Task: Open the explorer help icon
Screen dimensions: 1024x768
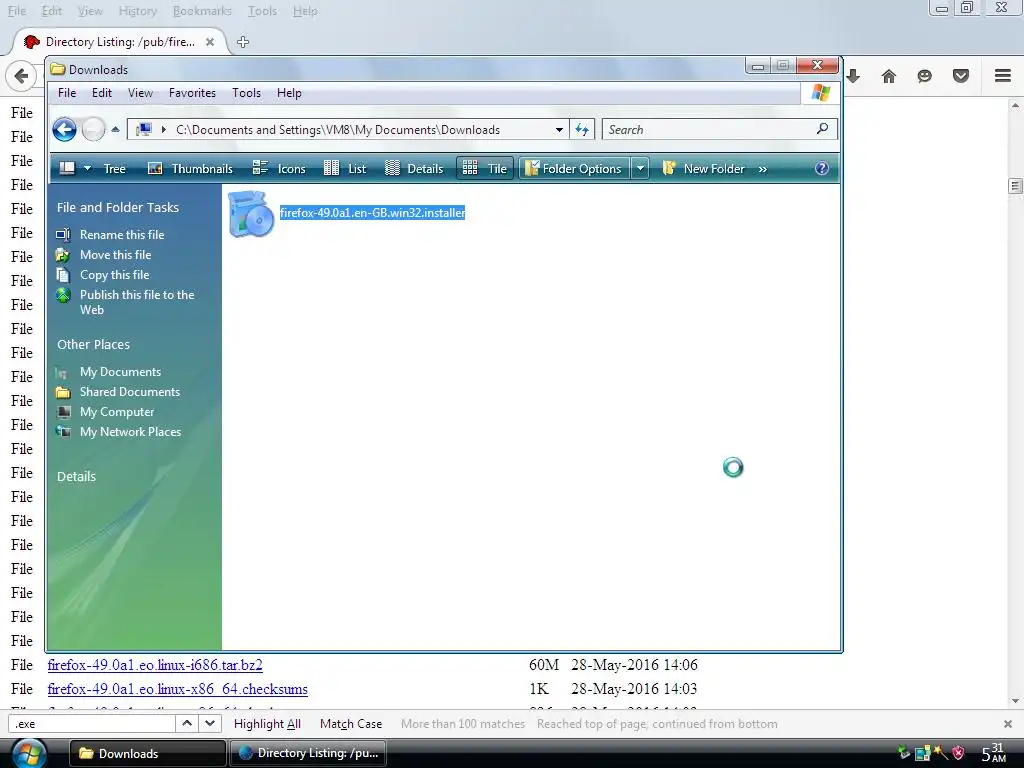Action: pos(822,168)
